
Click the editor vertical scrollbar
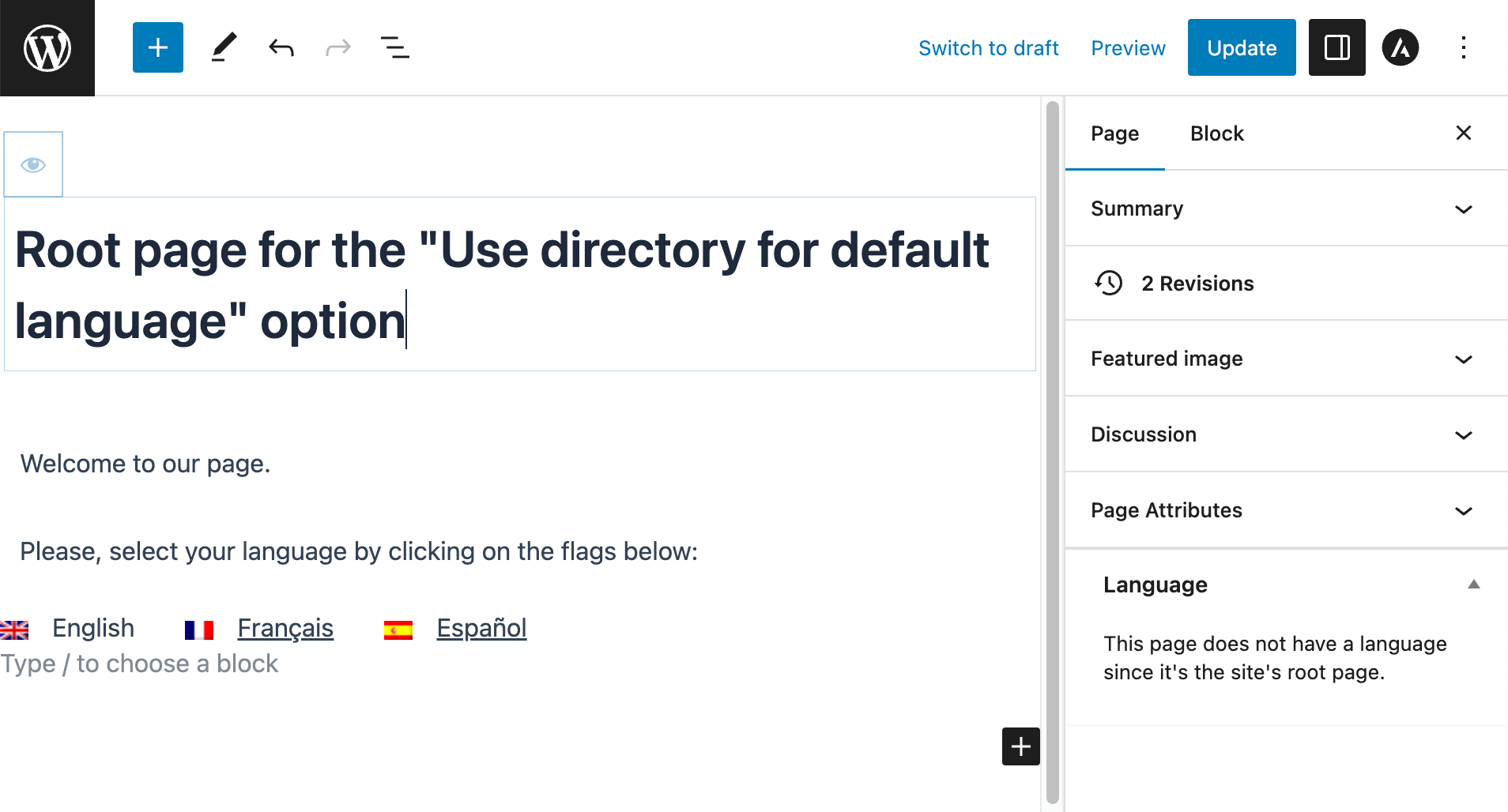[1052, 452]
